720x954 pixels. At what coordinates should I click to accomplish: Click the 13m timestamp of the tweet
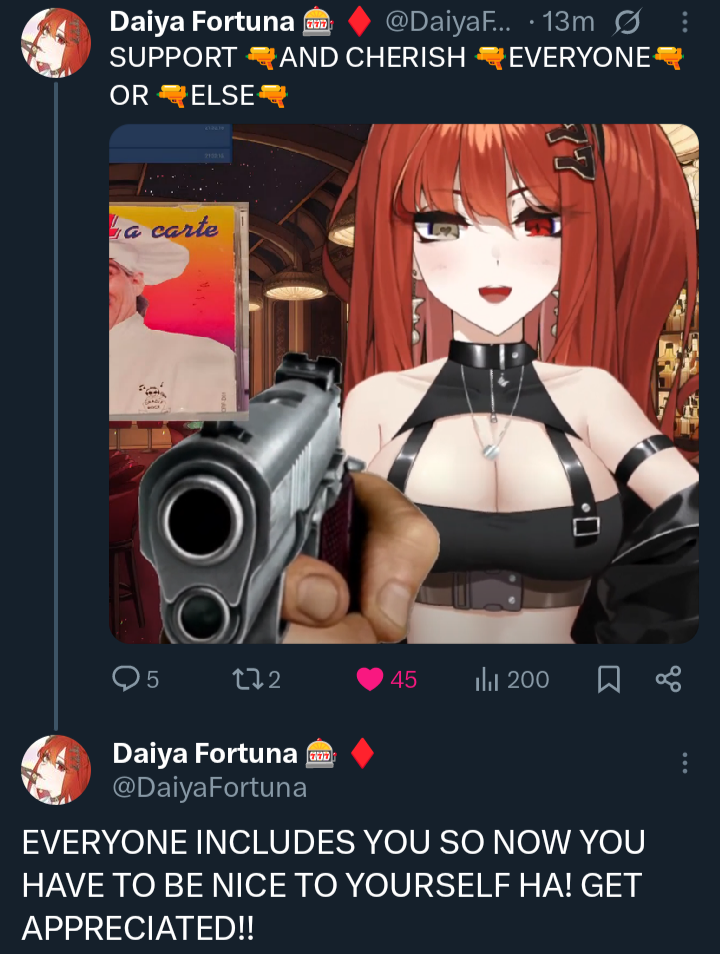point(567,22)
